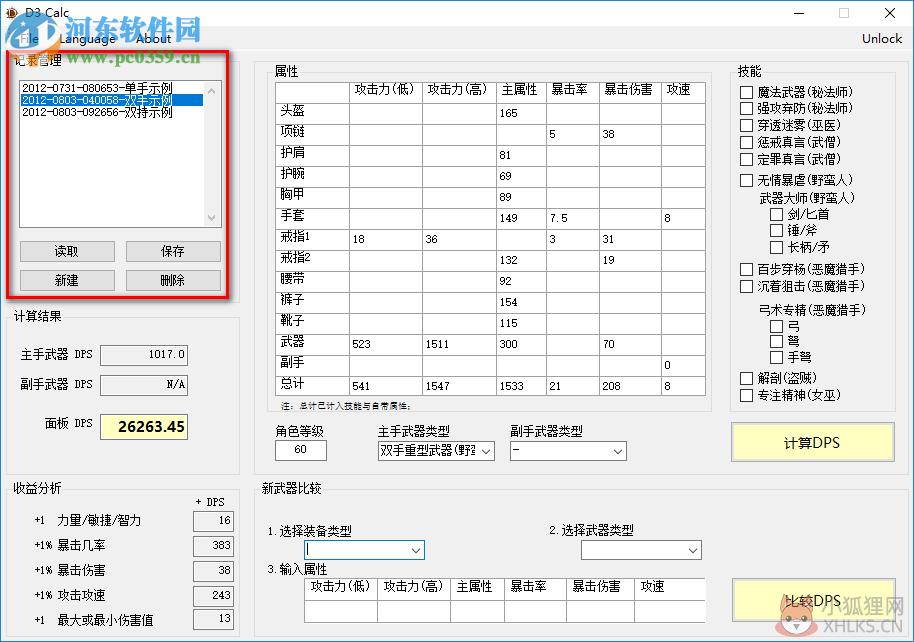Enable 解剖(盗贼) checkbox

coord(746,378)
